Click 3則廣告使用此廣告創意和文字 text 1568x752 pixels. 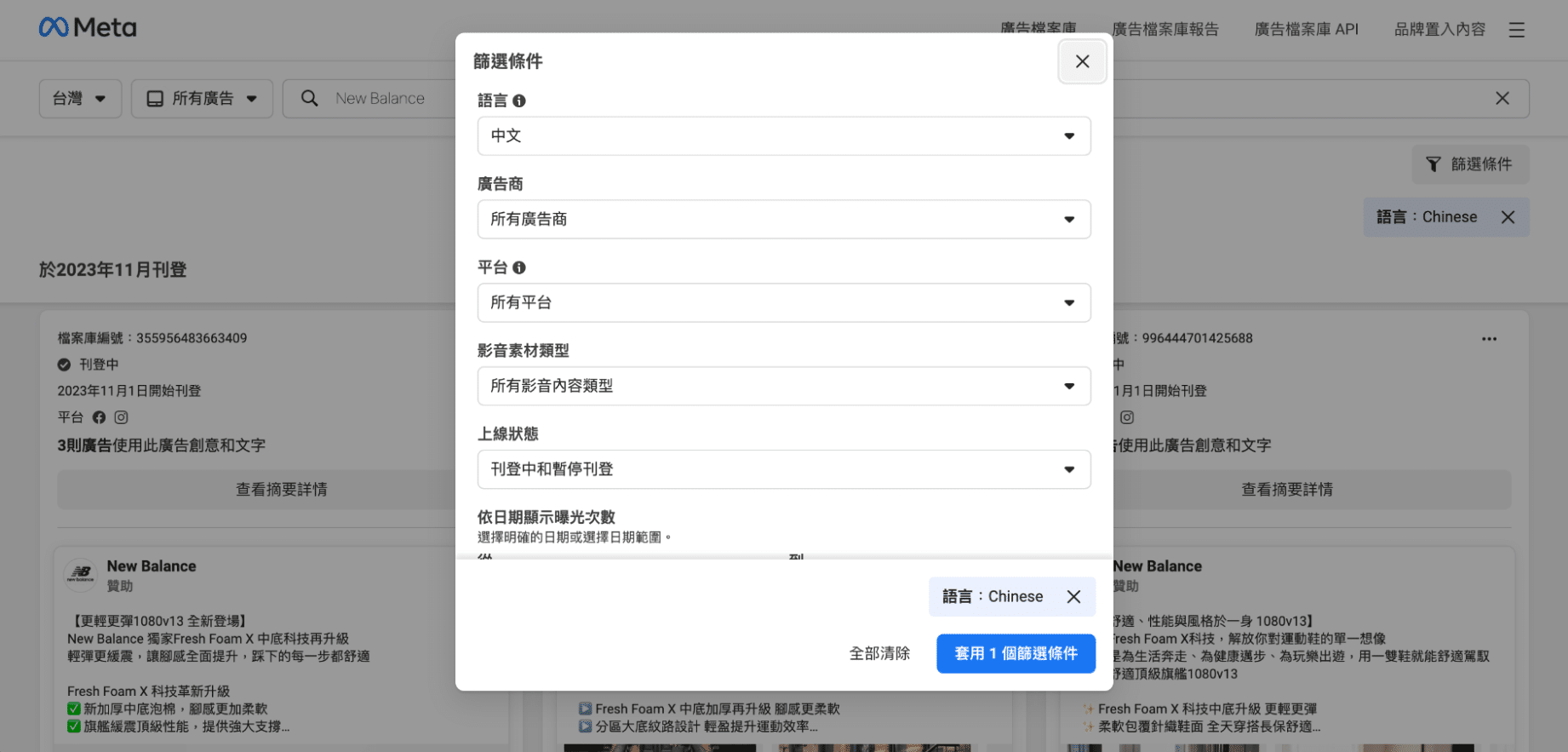tap(162, 445)
